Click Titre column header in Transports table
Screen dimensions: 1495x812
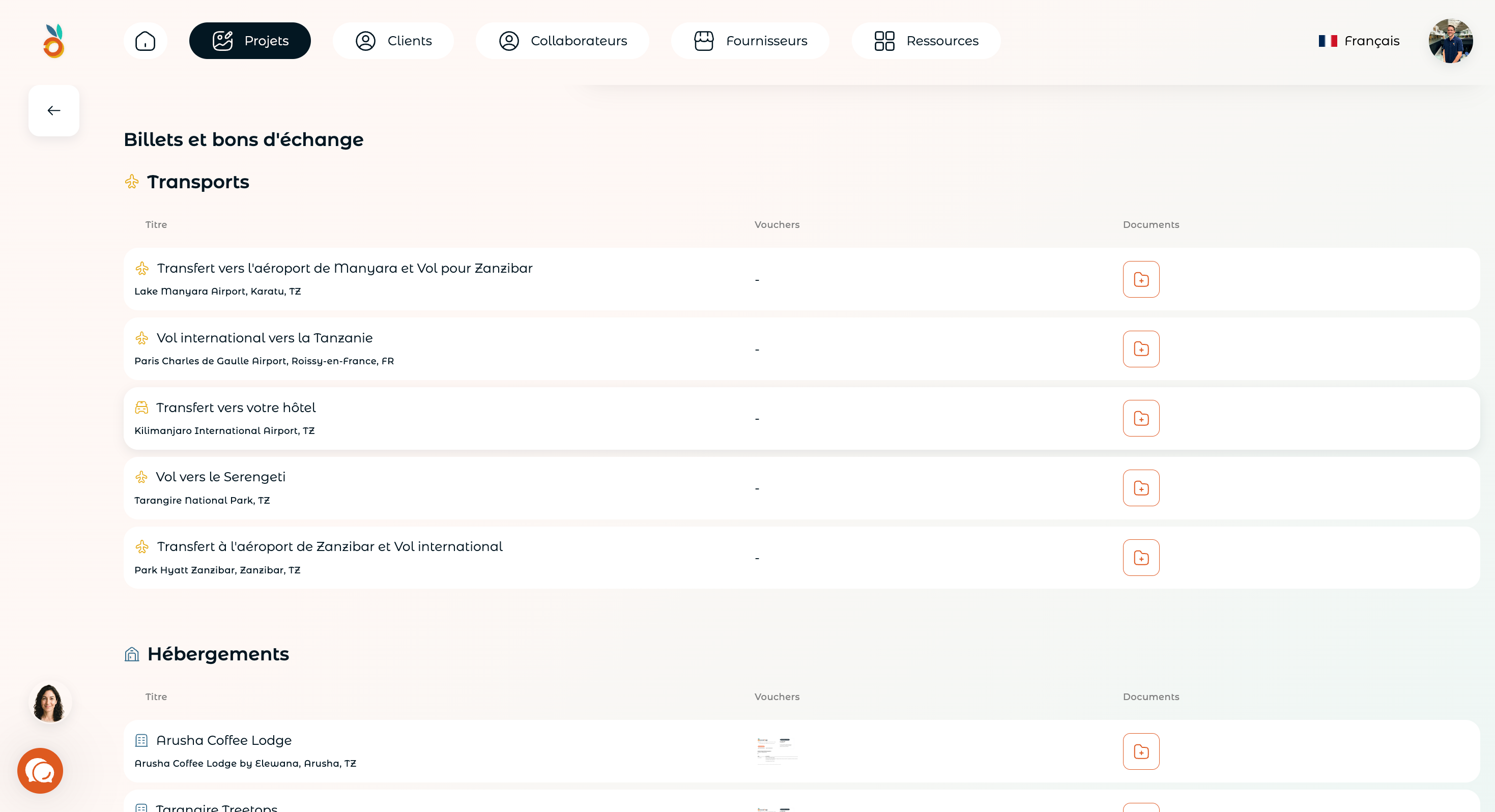click(156, 224)
